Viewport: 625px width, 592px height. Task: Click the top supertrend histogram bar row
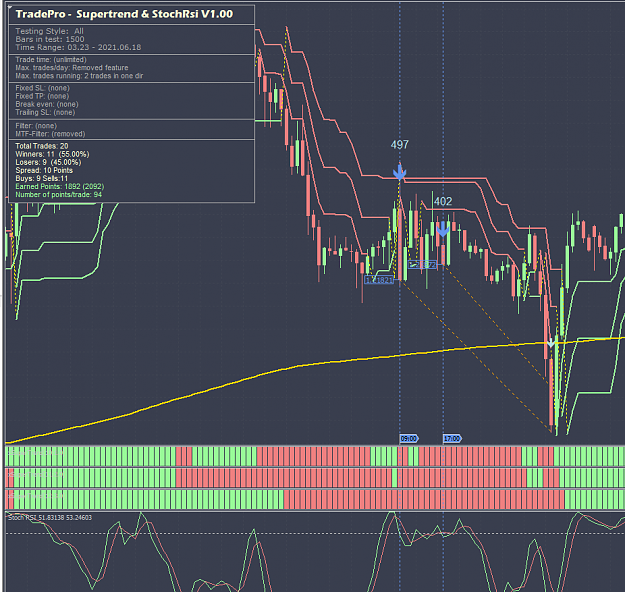[x=315, y=456]
